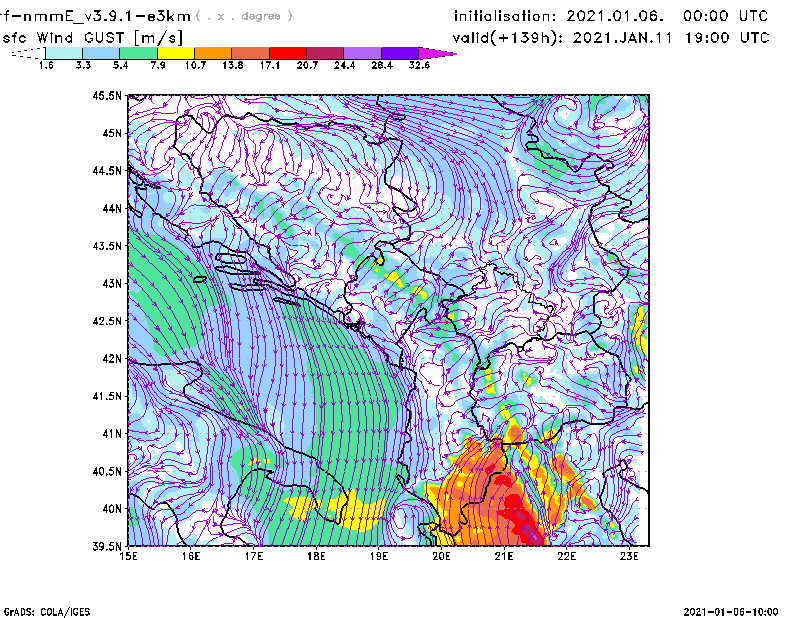Click the legend value 17.1
The height and width of the screenshot is (618, 800).
coord(270,65)
